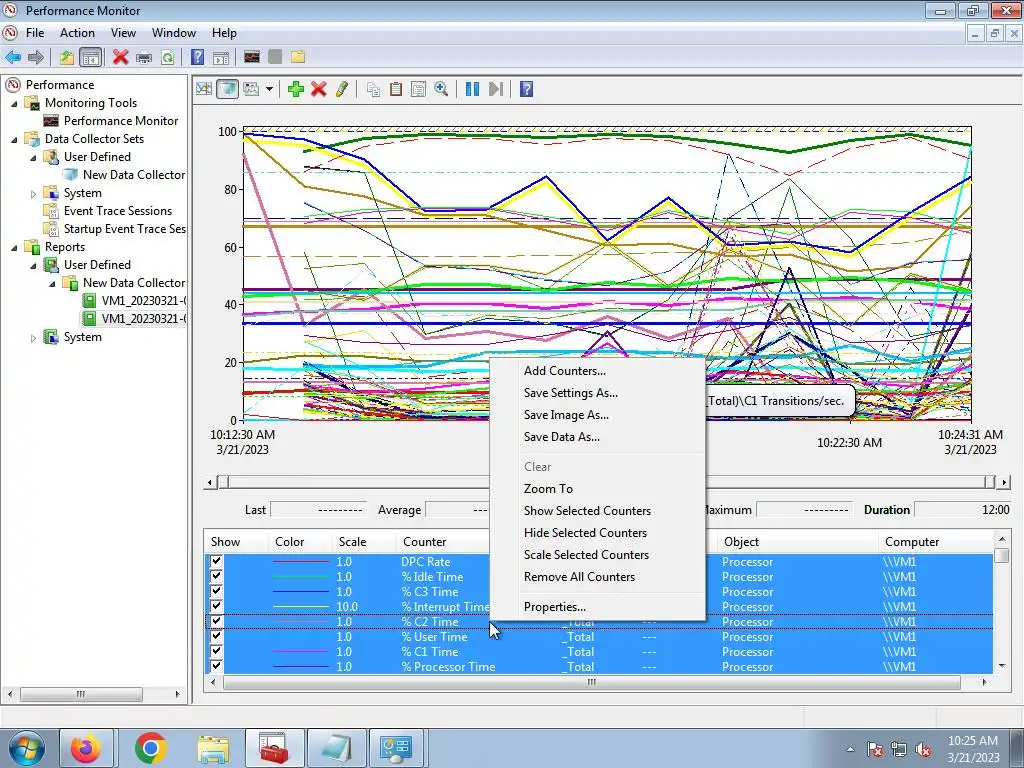Click the time range slider left handle

click(224, 482)
